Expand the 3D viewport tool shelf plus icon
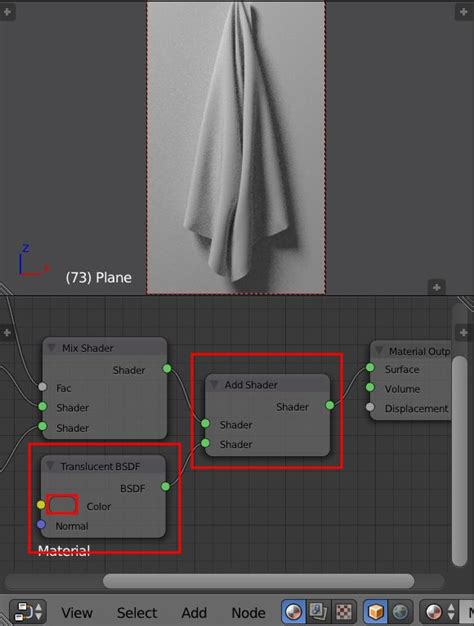474x626 pixels. (x=7, y=12)
